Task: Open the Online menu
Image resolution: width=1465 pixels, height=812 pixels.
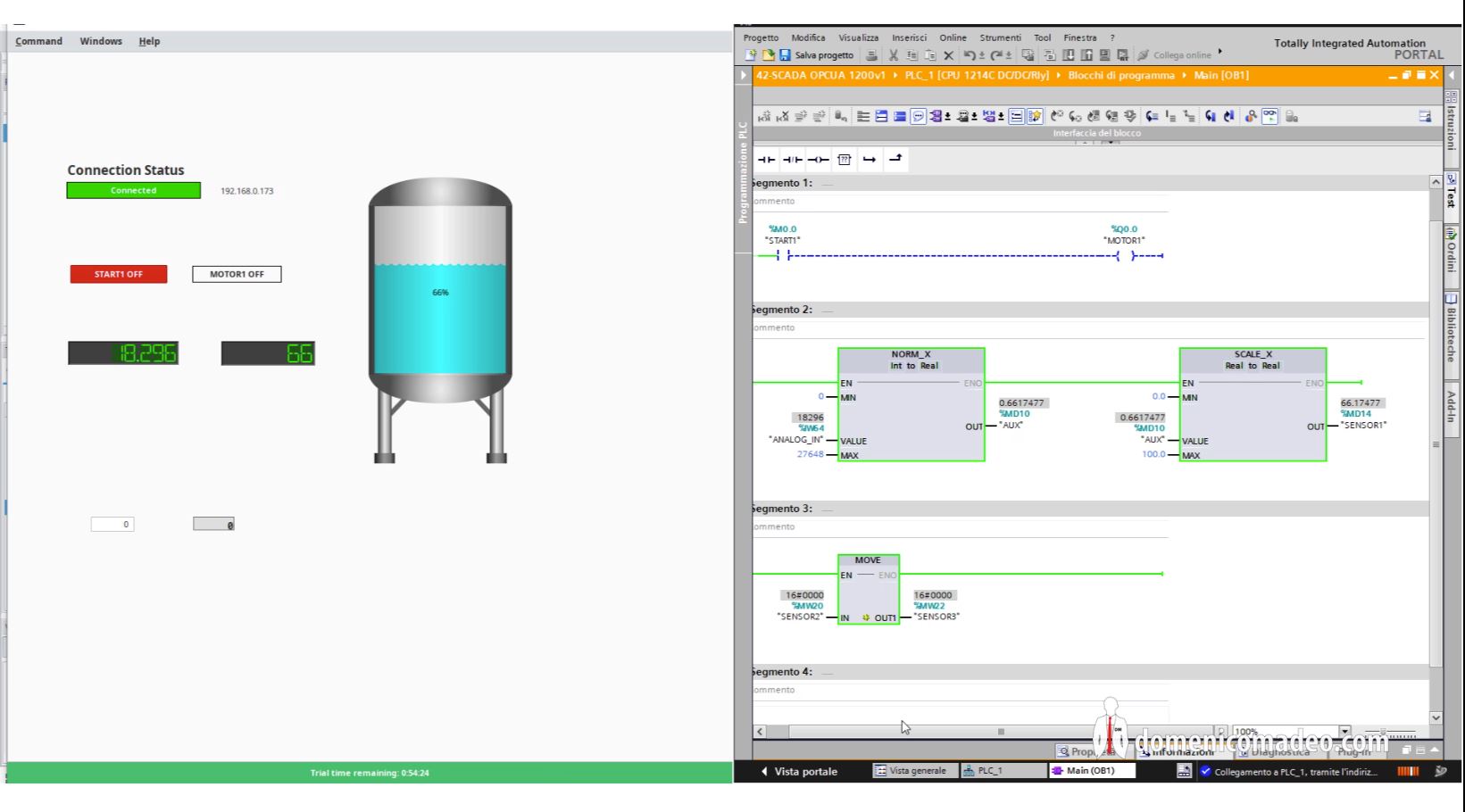Action: pos(953,37)
